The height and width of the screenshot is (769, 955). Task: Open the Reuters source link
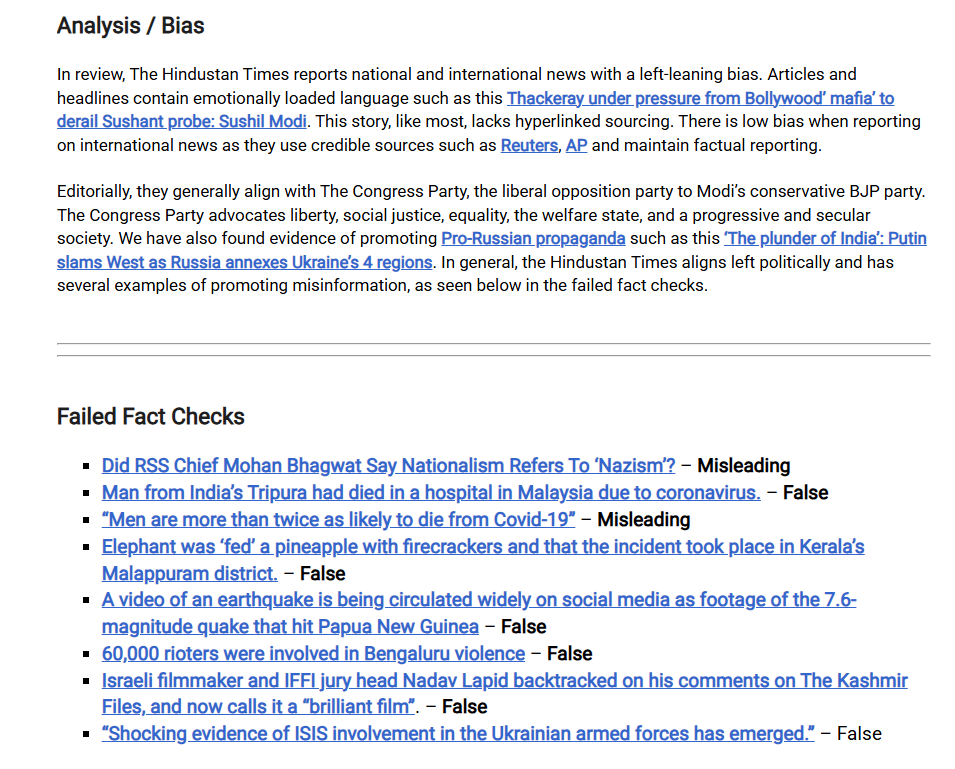(x=529, y=146)
